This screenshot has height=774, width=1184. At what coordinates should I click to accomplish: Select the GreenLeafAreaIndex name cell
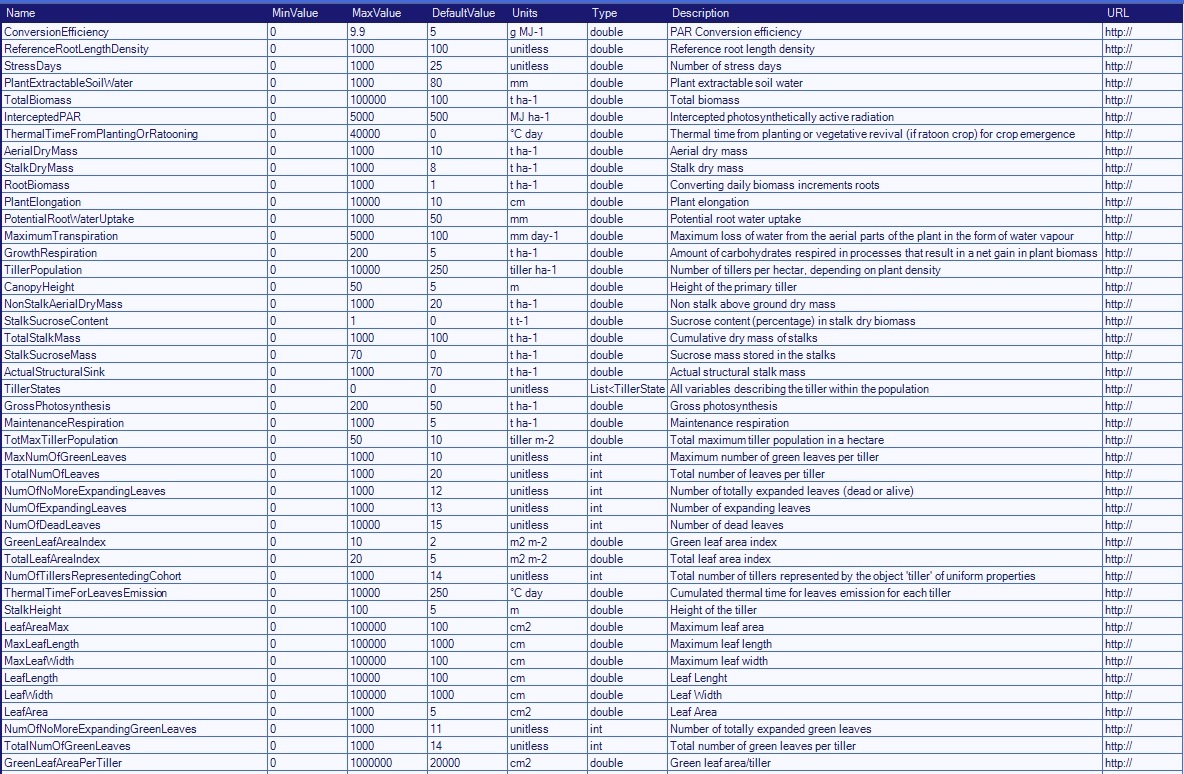134,541
